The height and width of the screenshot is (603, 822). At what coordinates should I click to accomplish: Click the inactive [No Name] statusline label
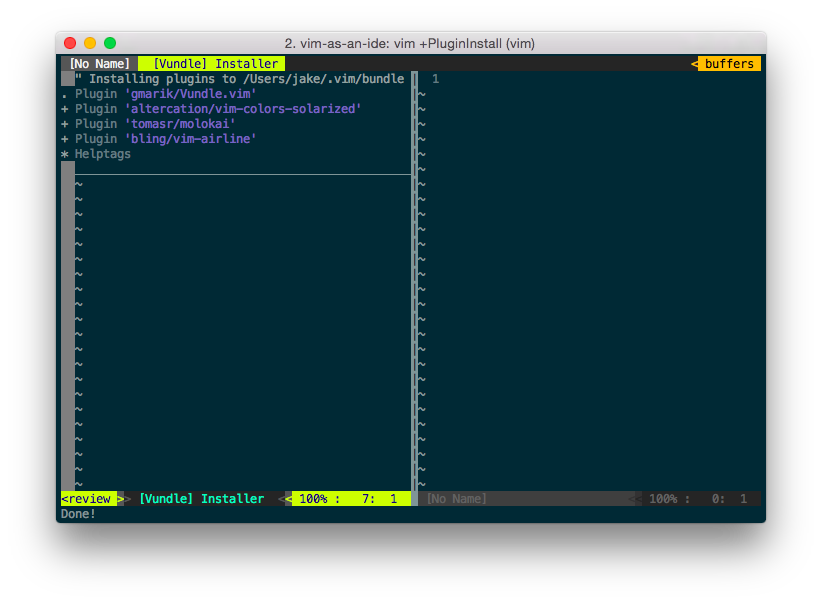pos(457,499)
